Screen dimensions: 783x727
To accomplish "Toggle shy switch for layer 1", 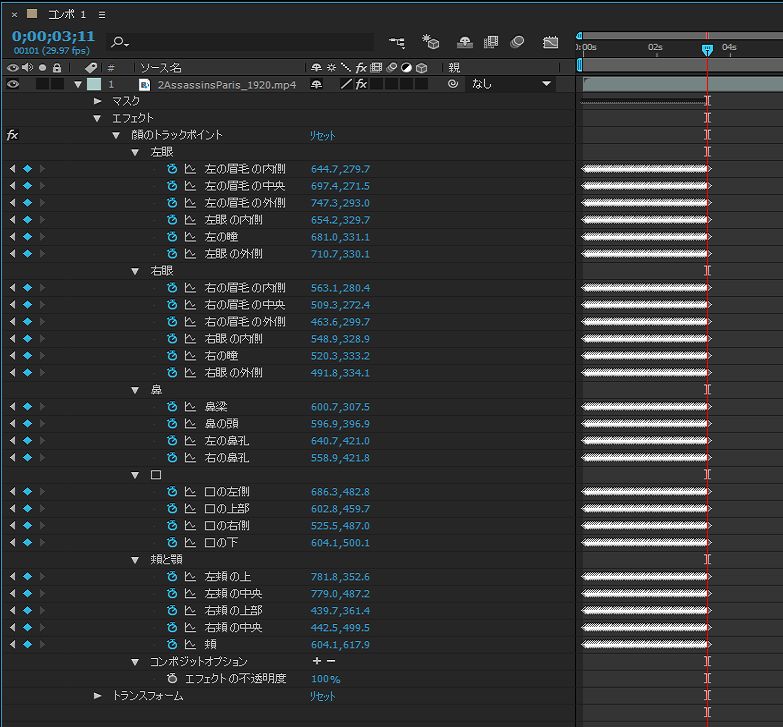I will [x=316, y=84].
